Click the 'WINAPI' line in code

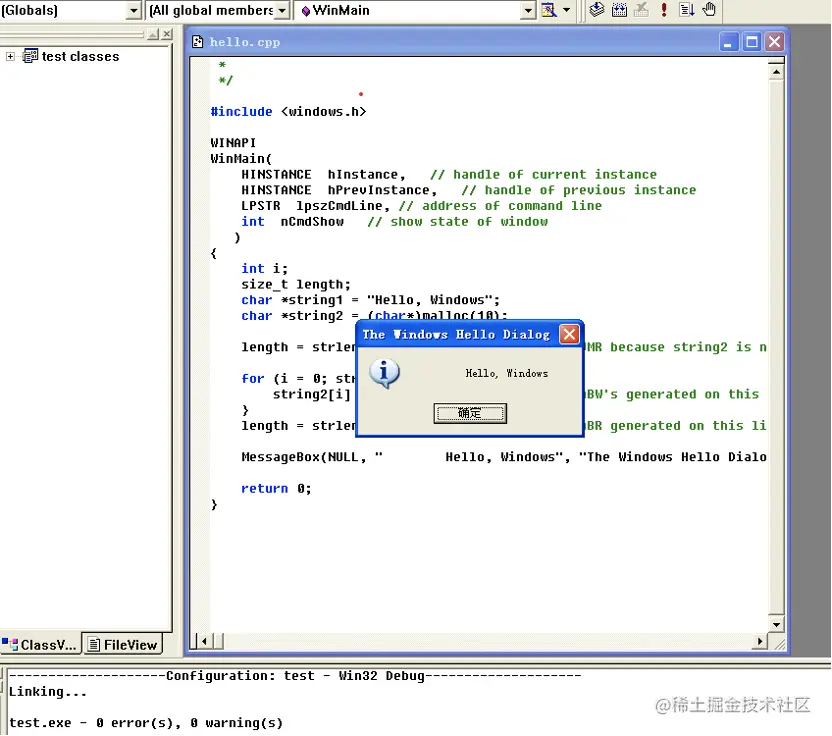233,143
